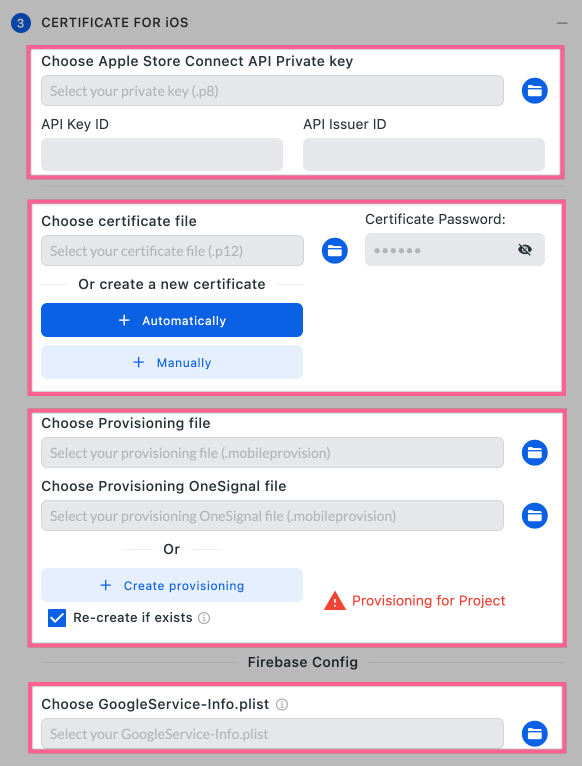582x766 pixels.
Task: Browse for Apple Store Connect private key file
Action: [535, 91]
